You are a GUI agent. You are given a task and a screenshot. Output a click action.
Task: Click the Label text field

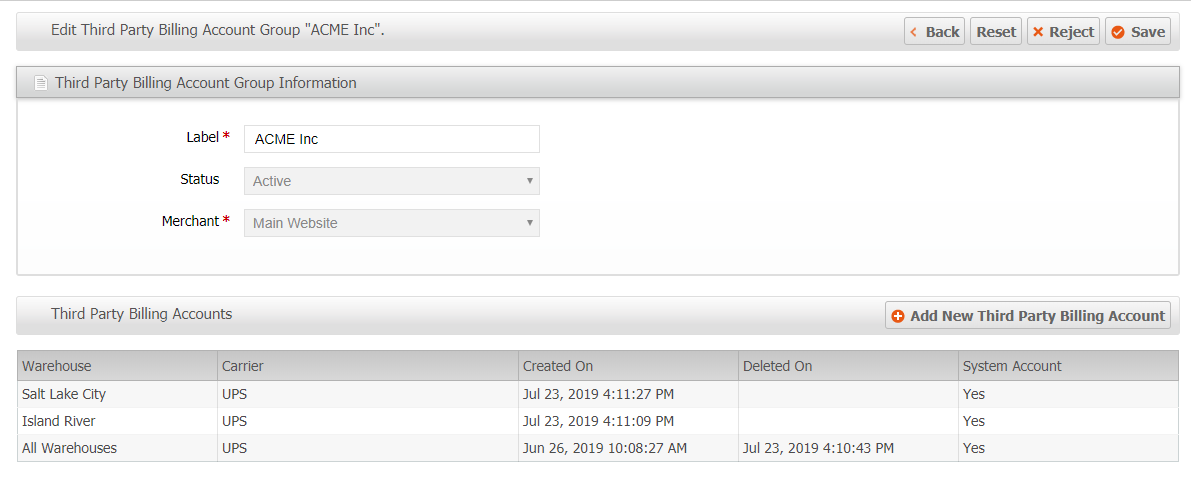pyautogui.click(x=391, y=139)
